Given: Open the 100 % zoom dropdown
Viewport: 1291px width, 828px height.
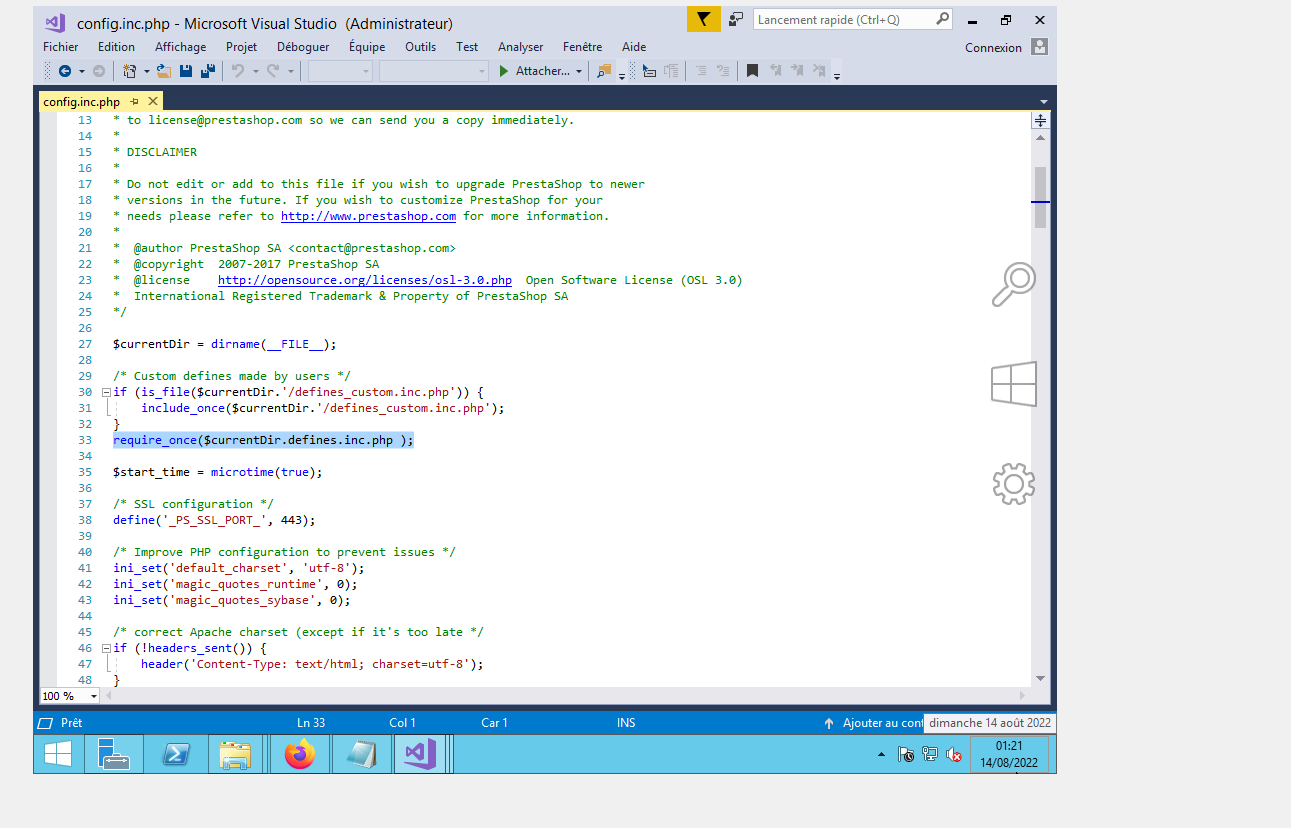Looking at the screenshot, I should pos(94,696).
